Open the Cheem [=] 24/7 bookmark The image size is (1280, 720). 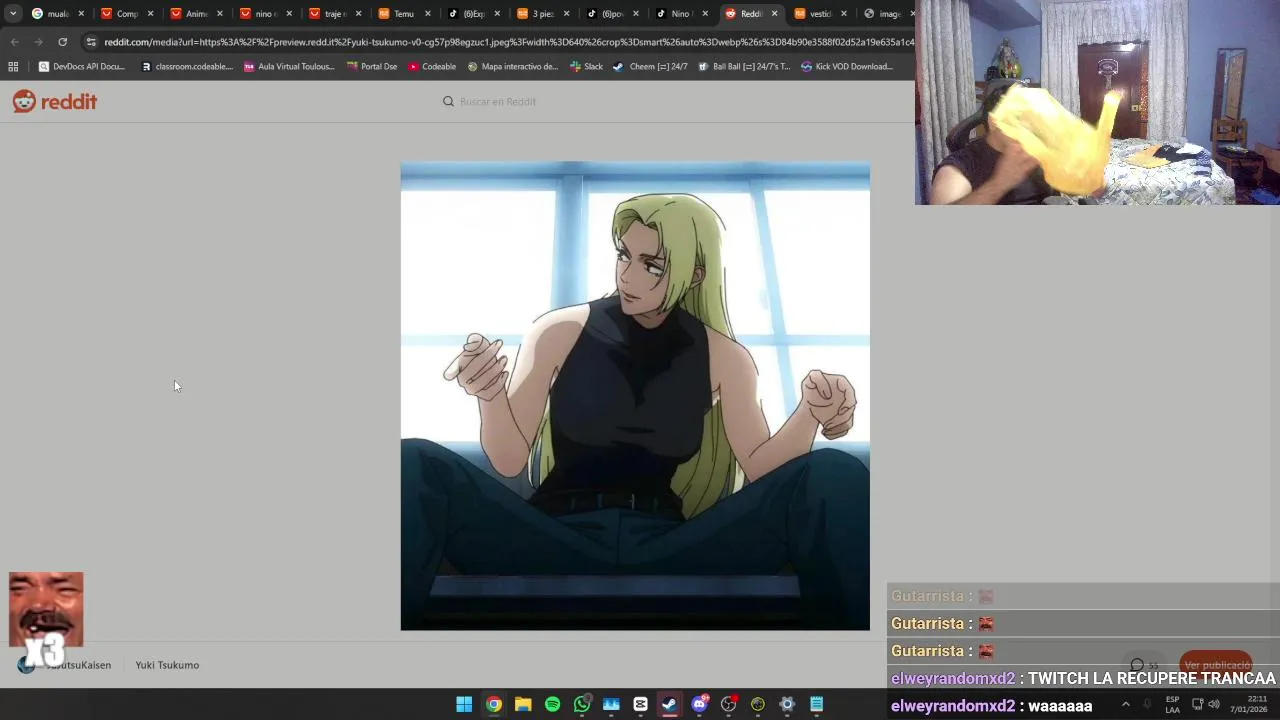650,67
